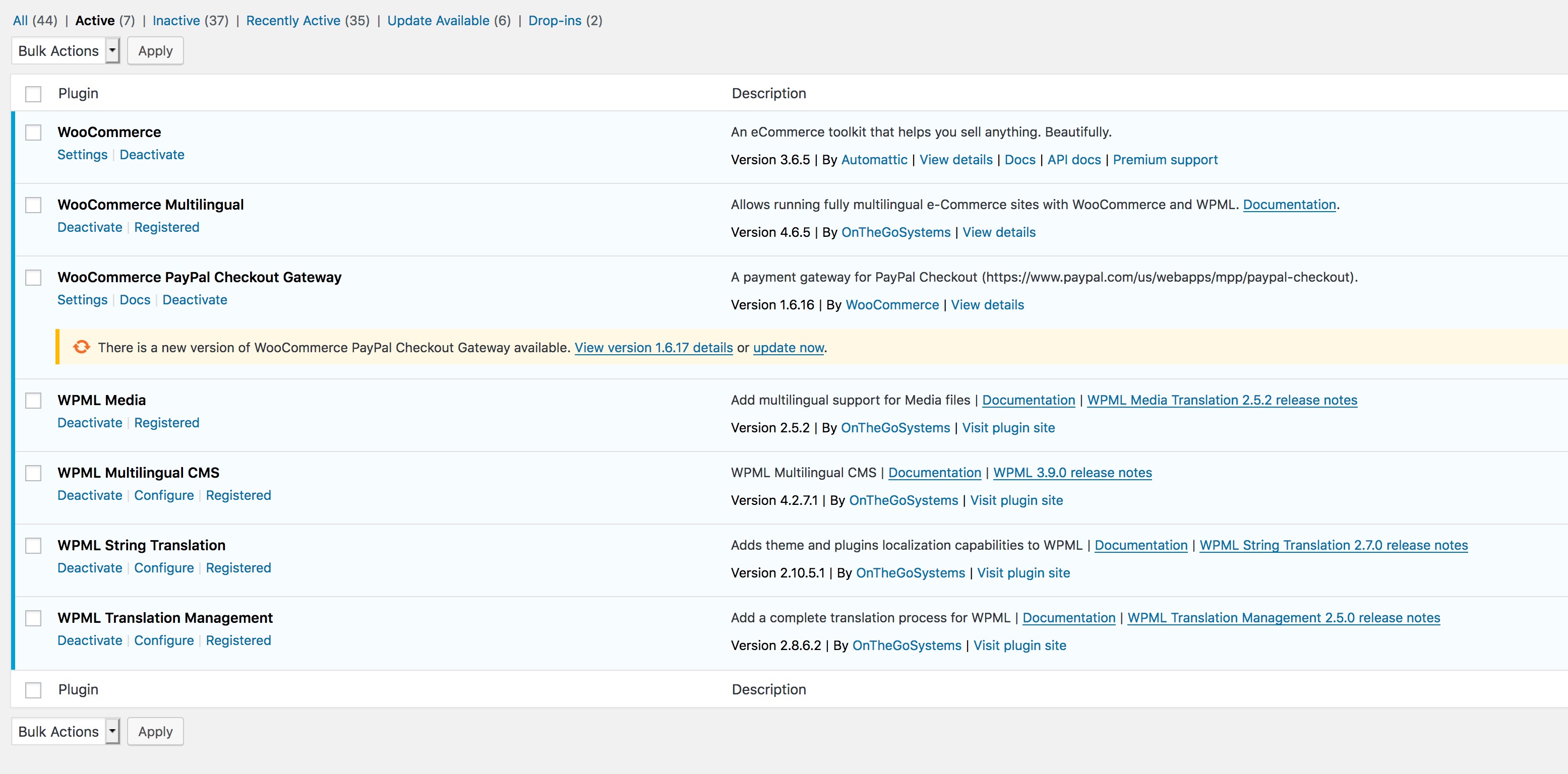Tick the select-all checkbox in top header
The width and height of the screenshot is (1568, 774).
tap(33, 94)
